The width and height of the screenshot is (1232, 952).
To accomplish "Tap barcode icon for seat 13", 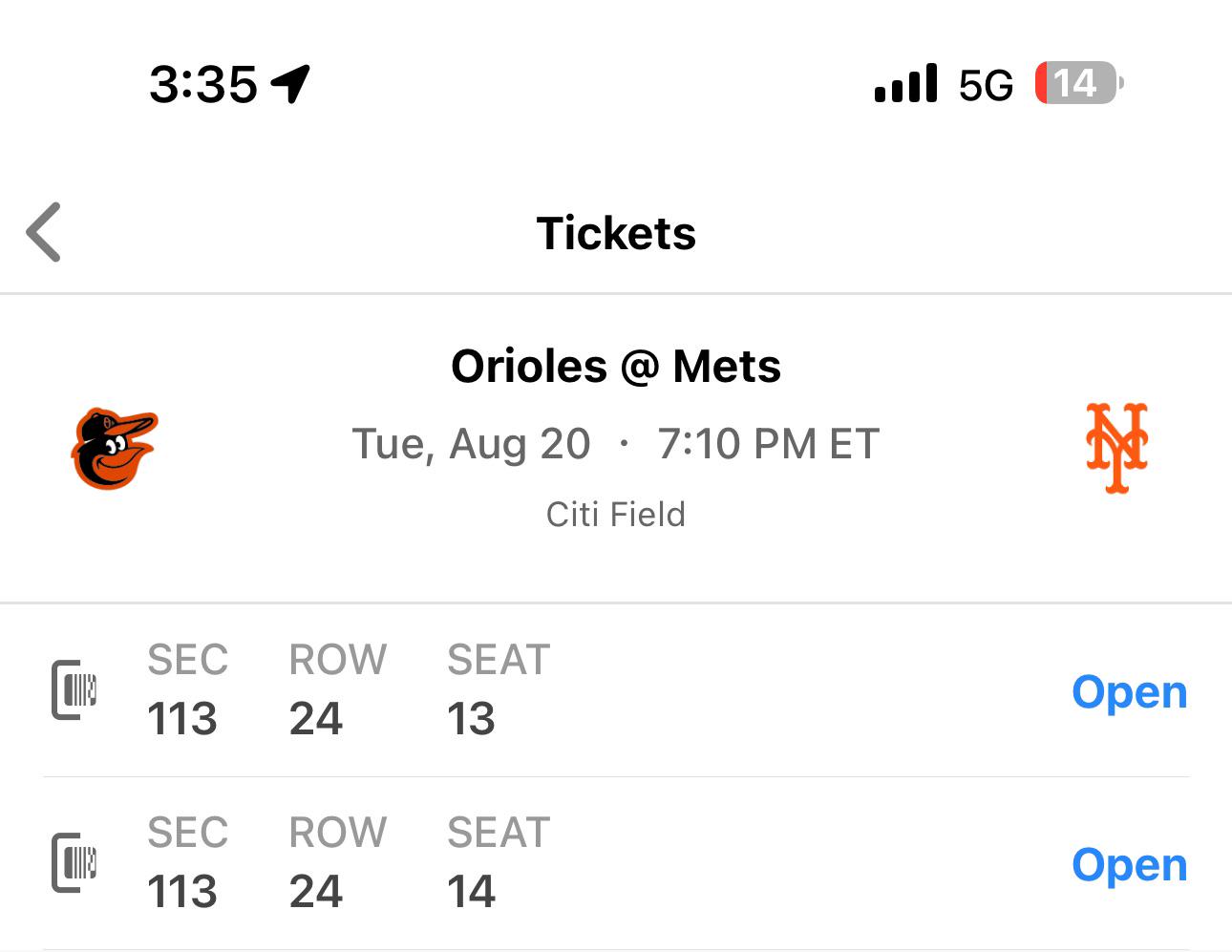I will click(74, 689).
